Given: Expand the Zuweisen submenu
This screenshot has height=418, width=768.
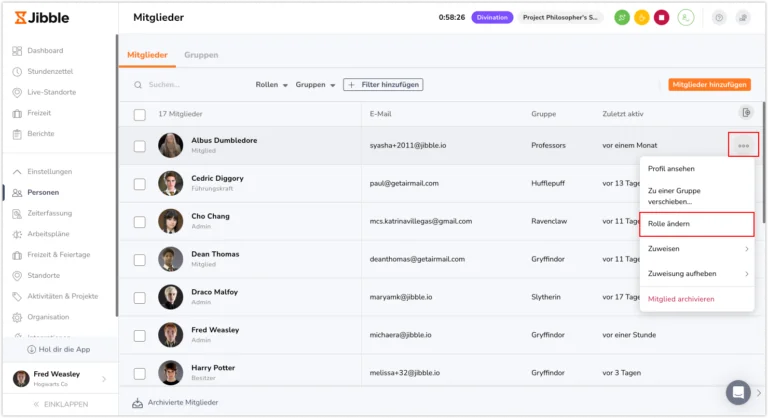Looking at the screenshot, I should coord(697,248).
